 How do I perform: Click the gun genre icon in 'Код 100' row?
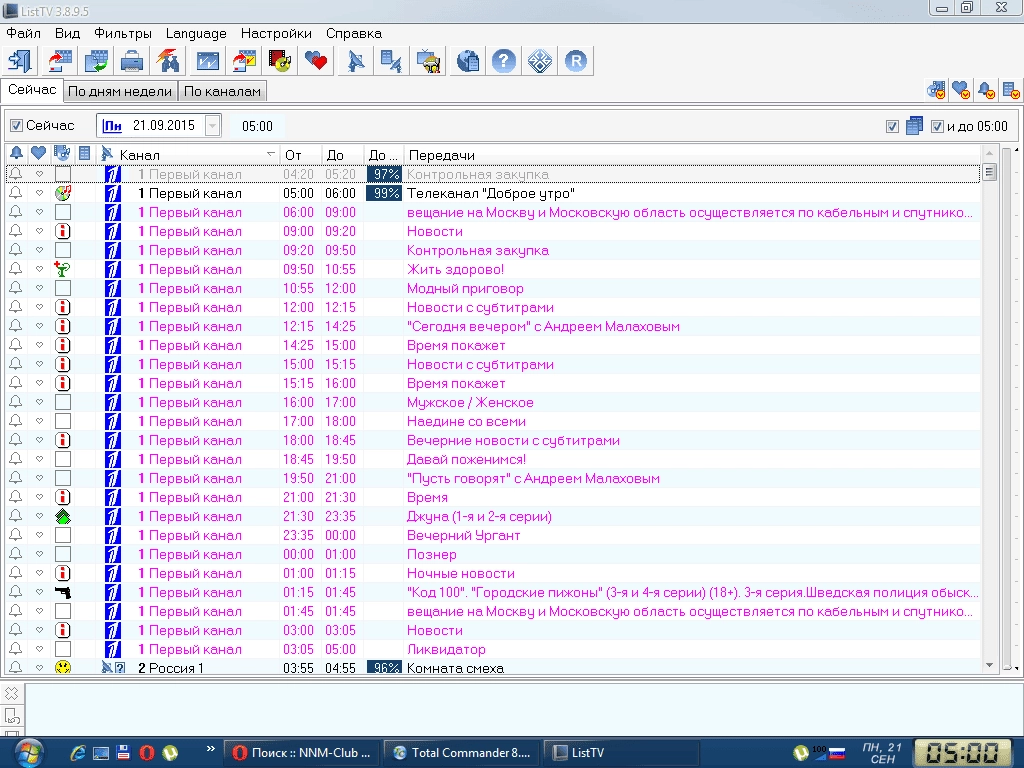pos(63,592)
